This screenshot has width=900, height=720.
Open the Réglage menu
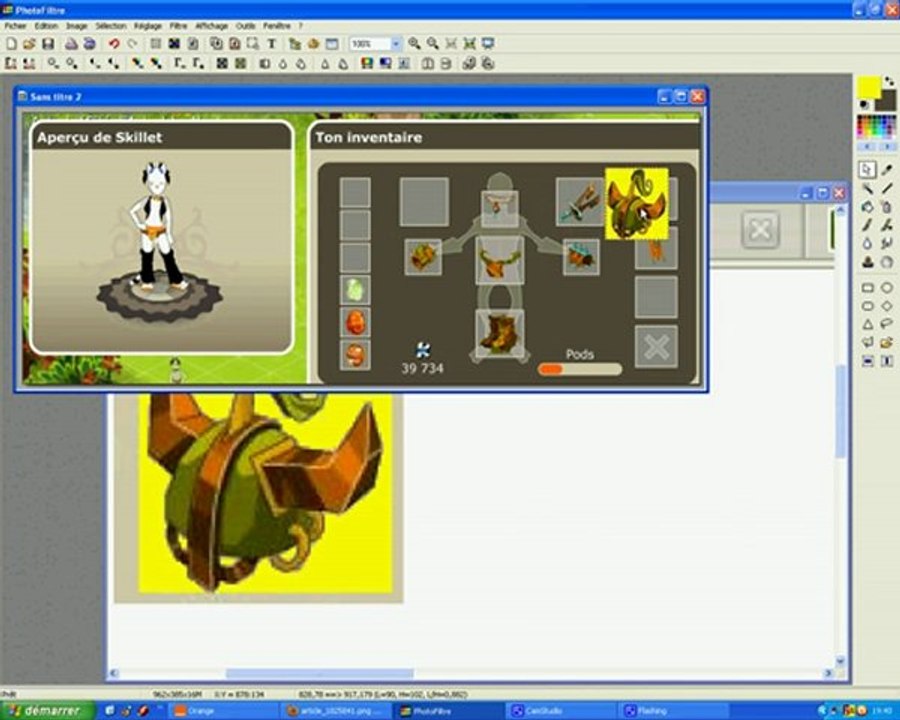148,26
